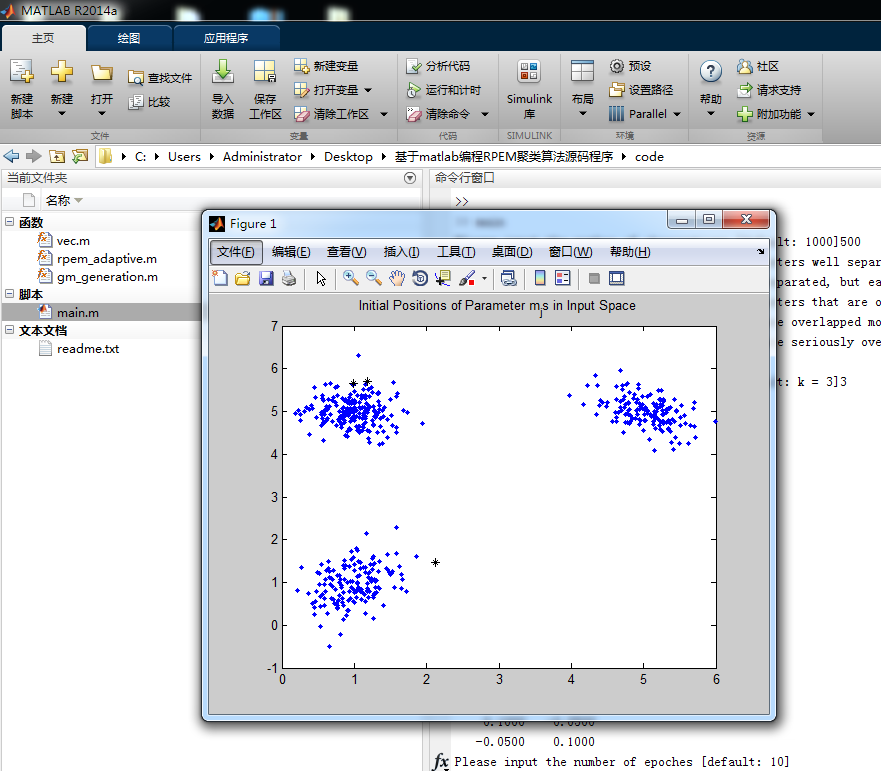Open 窗口(W) menu in Figure 1

(x=570, y=252)
